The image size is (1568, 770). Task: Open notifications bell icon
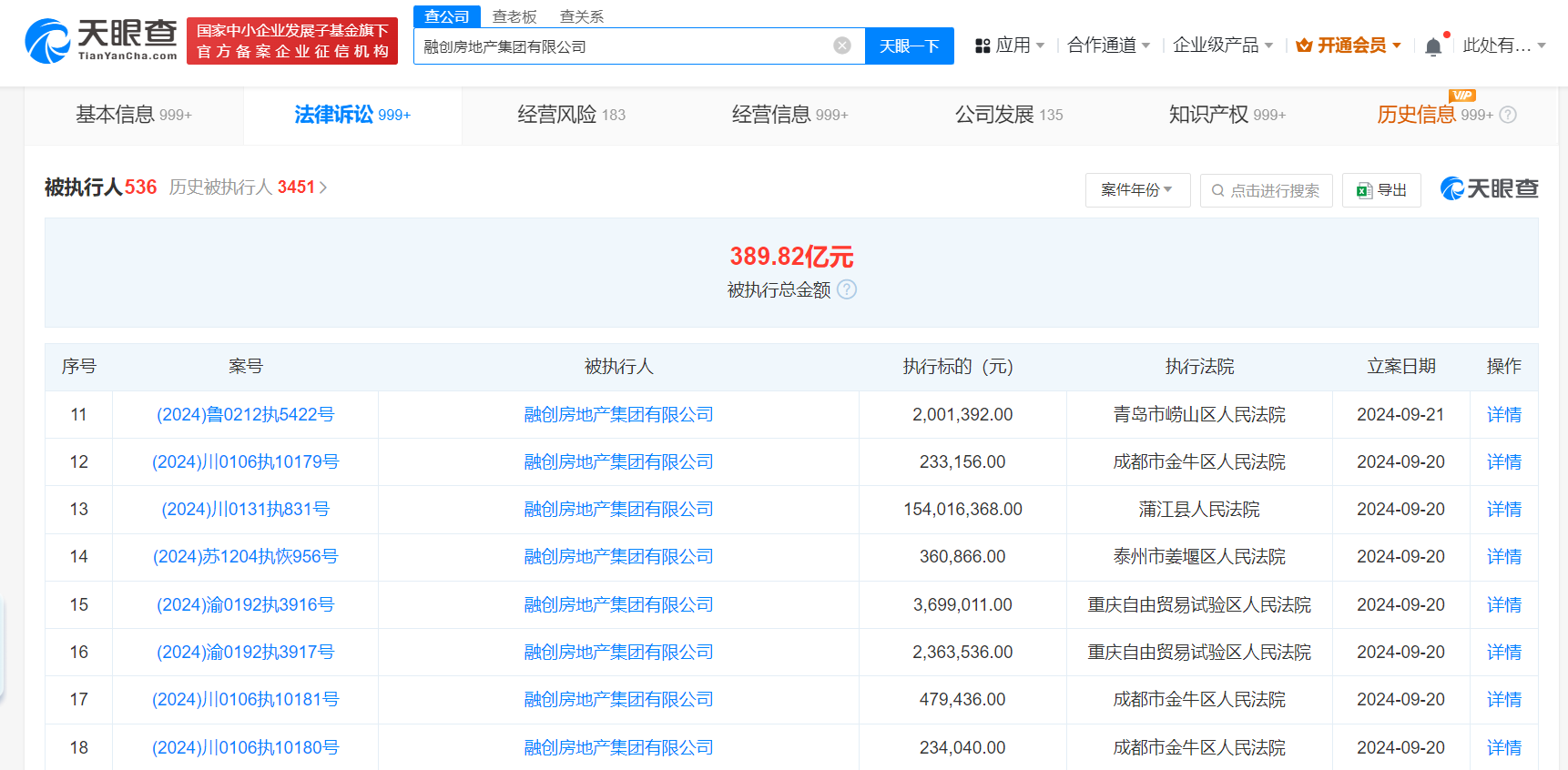coord(1433,46)
